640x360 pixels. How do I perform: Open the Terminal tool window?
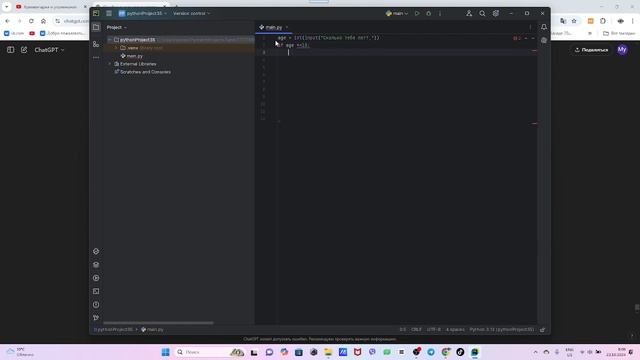pos(96,291)
